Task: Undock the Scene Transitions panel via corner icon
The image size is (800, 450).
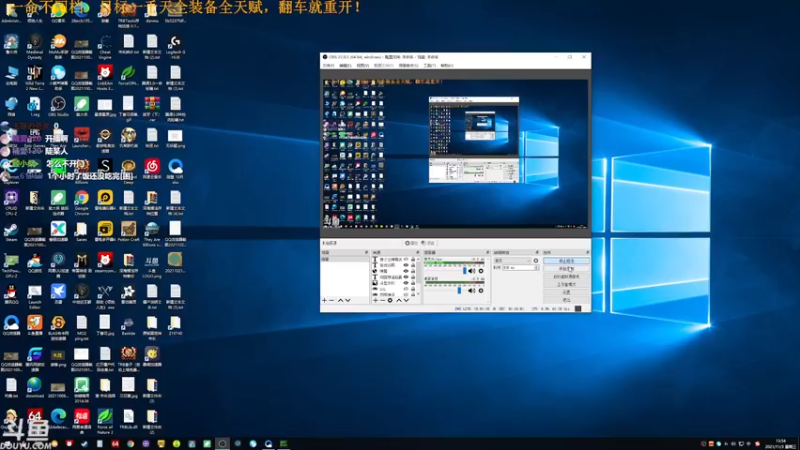Action: (537, 253)
